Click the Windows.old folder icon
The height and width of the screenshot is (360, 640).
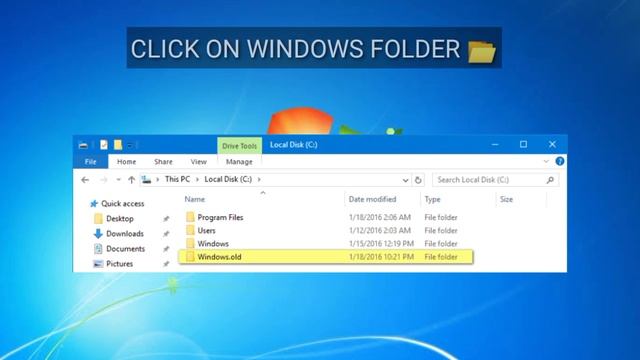190,256
